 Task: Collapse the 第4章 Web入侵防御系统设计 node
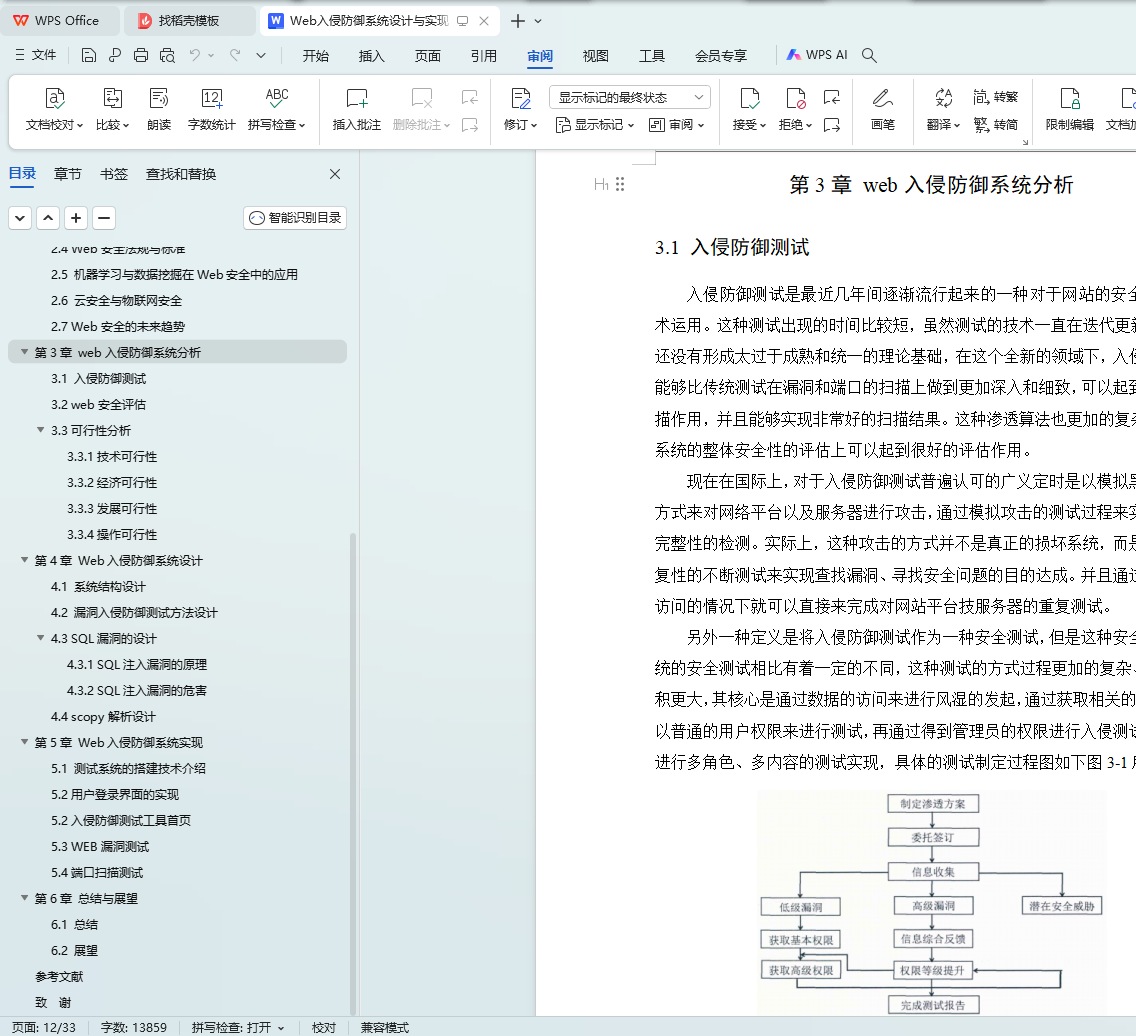tap(25, 560)
